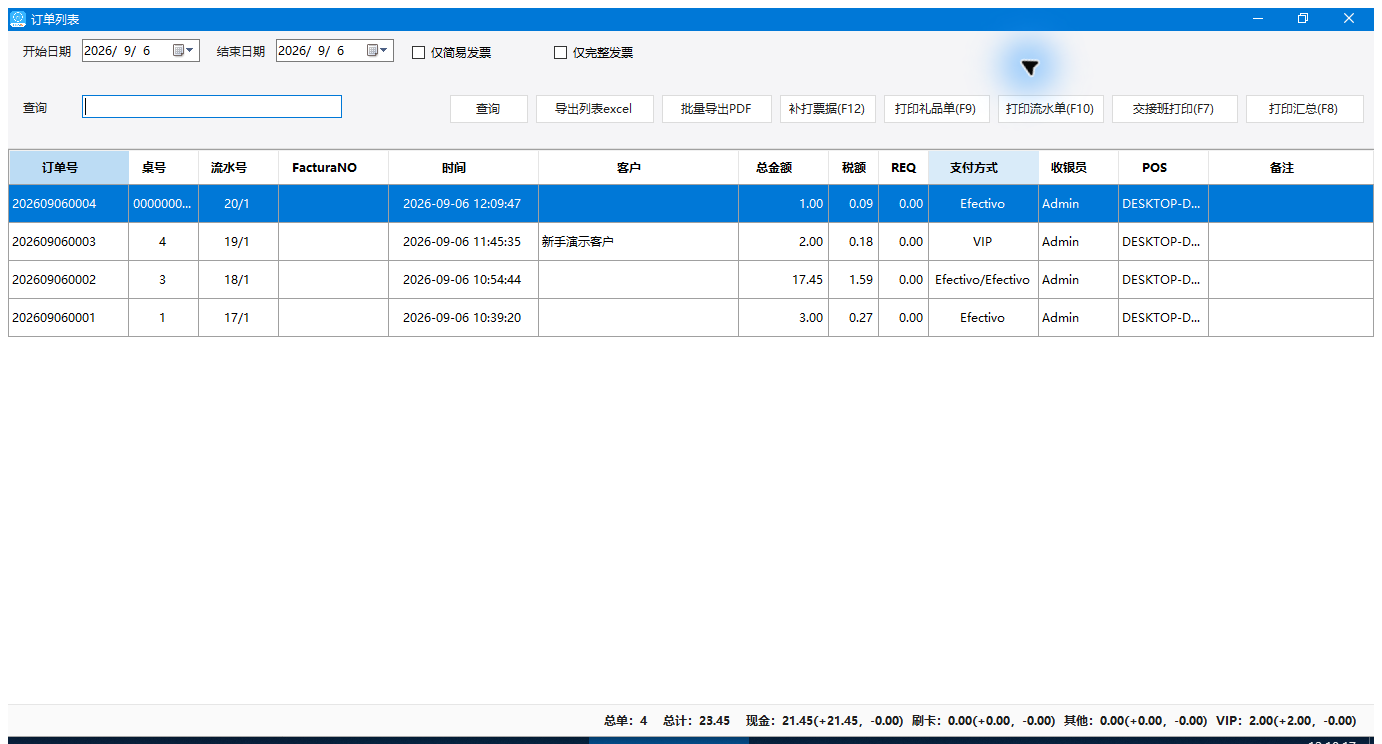Screen dimensions: 1382x744
Task: Print summary via 打印汇总(F8)
Action: click(1304, 109)
